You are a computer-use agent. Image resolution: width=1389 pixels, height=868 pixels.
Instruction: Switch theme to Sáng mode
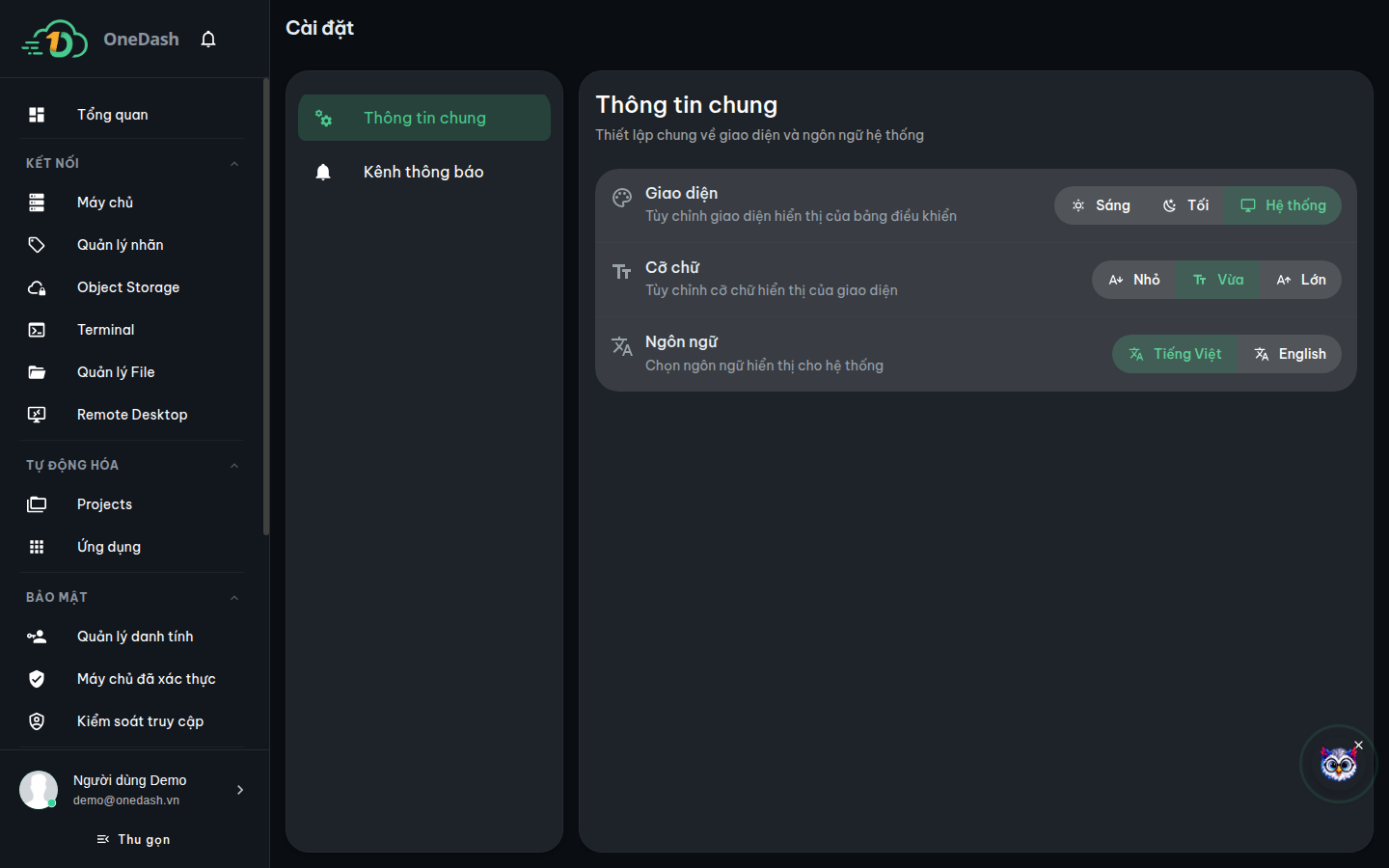pos(1101,205)
